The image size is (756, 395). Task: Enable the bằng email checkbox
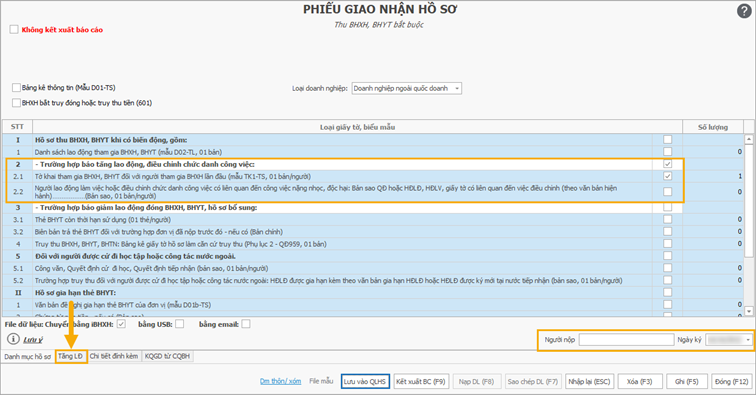[x=245, y=324]
